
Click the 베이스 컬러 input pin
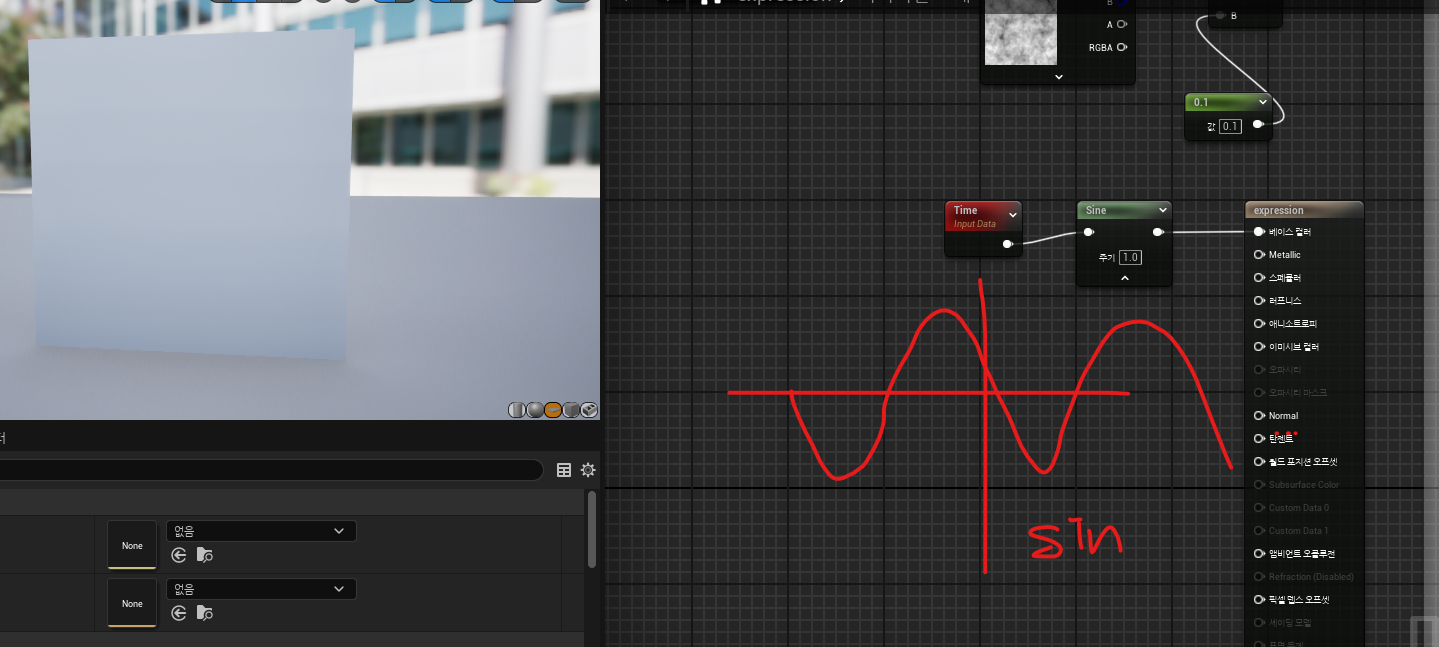[1259, 232]
